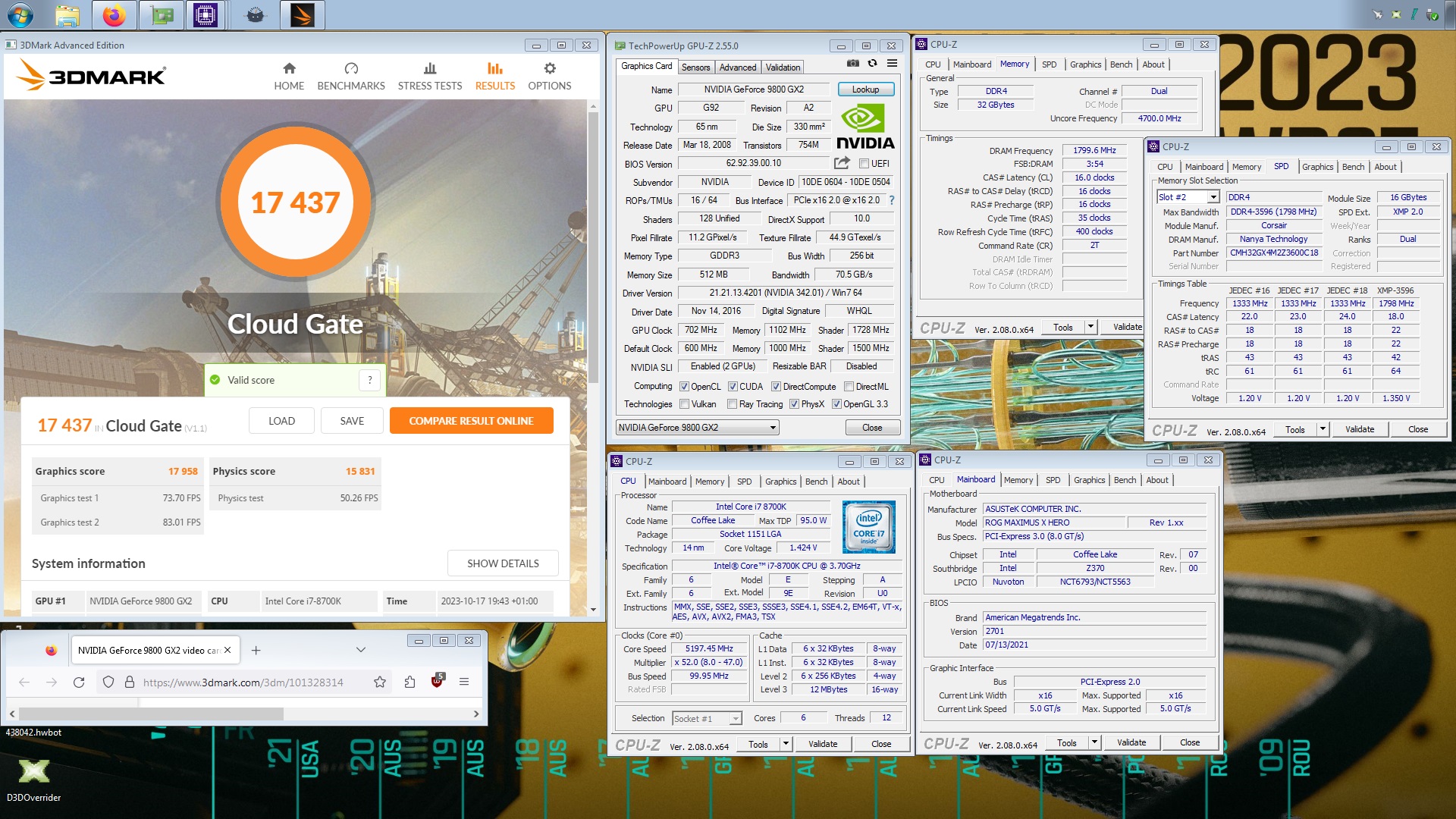This screenshot has height=819, width=1456.
Task: Open Firefox from the taskbar
Action: click(115, 14)
